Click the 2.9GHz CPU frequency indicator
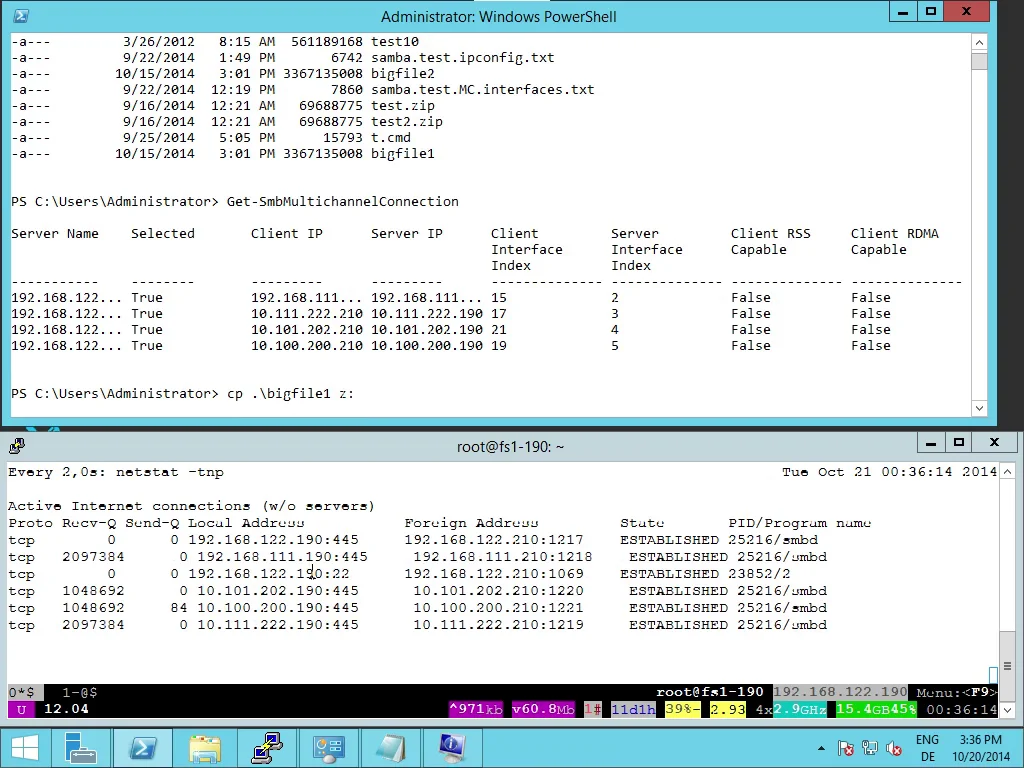Viewport: 1024px width, 768px height. coord(800,709)
